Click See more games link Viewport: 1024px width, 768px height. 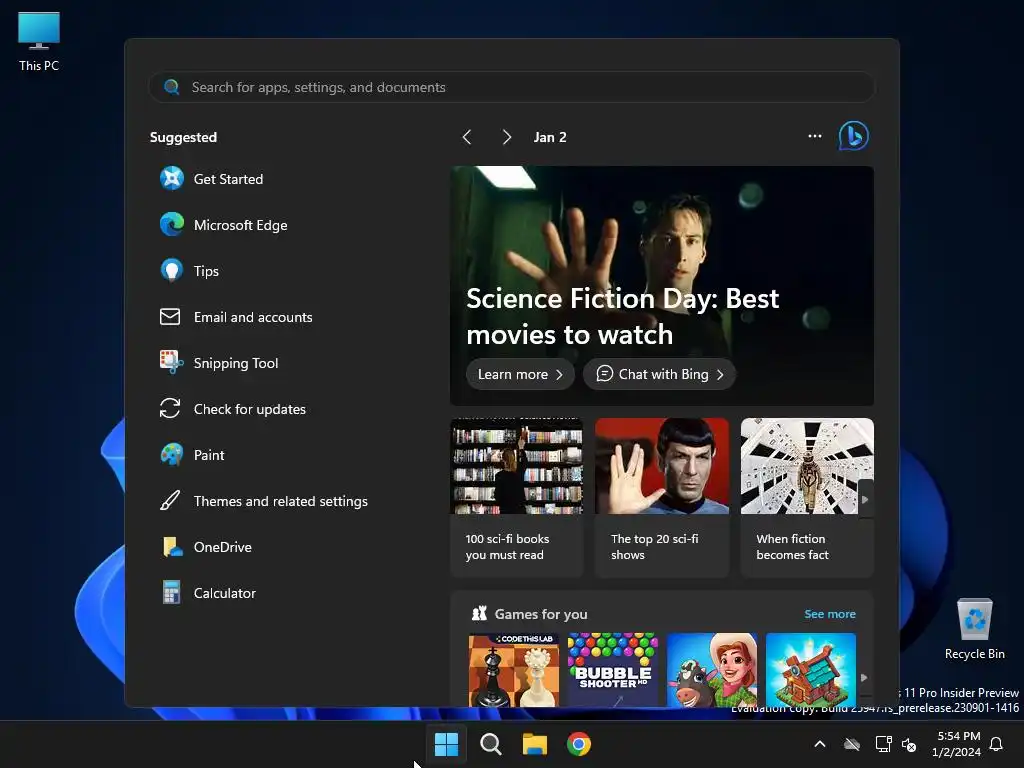click(829, 614)
